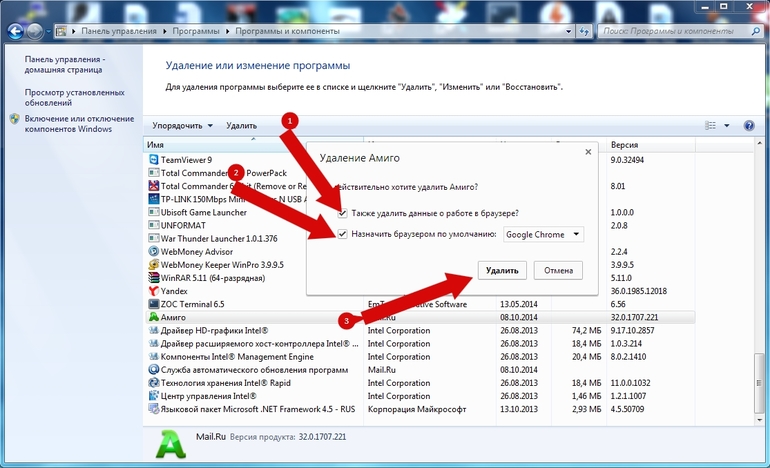770x468 pixels.
Task: Click the WebMoney Advisor icon
Action: [154, 251]
